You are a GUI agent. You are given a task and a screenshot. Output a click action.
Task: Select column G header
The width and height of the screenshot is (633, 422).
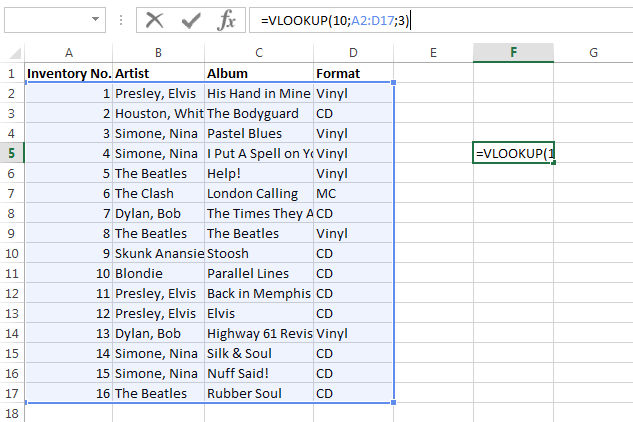point(593,53)
